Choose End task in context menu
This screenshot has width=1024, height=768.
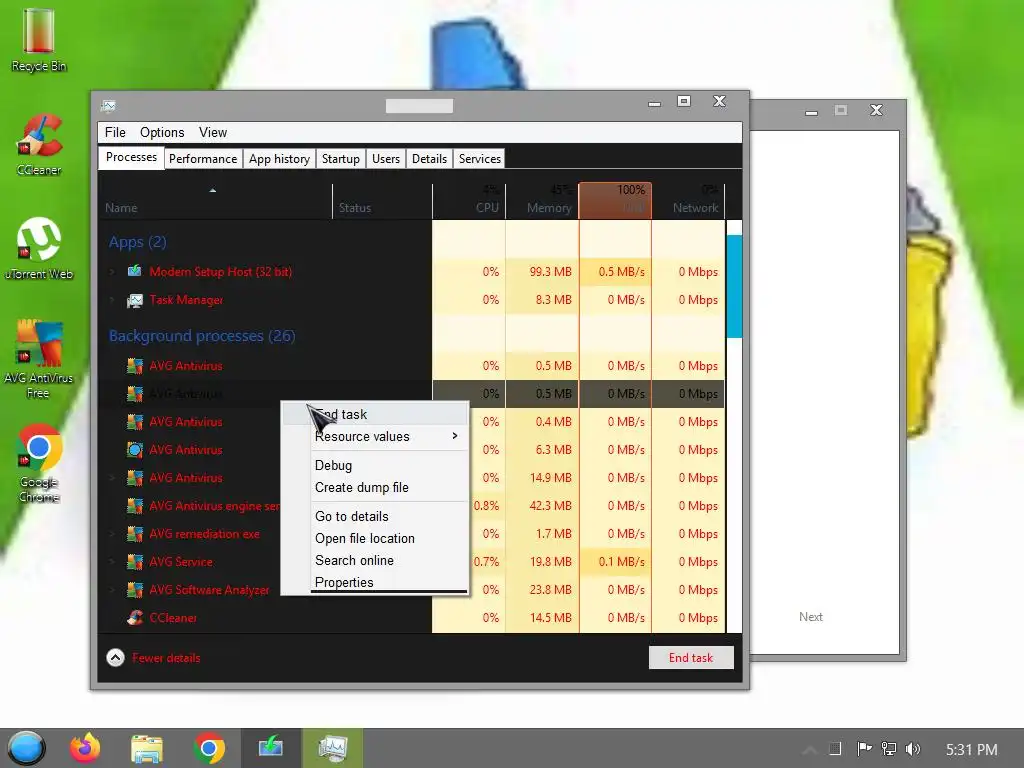coord(376,414)
